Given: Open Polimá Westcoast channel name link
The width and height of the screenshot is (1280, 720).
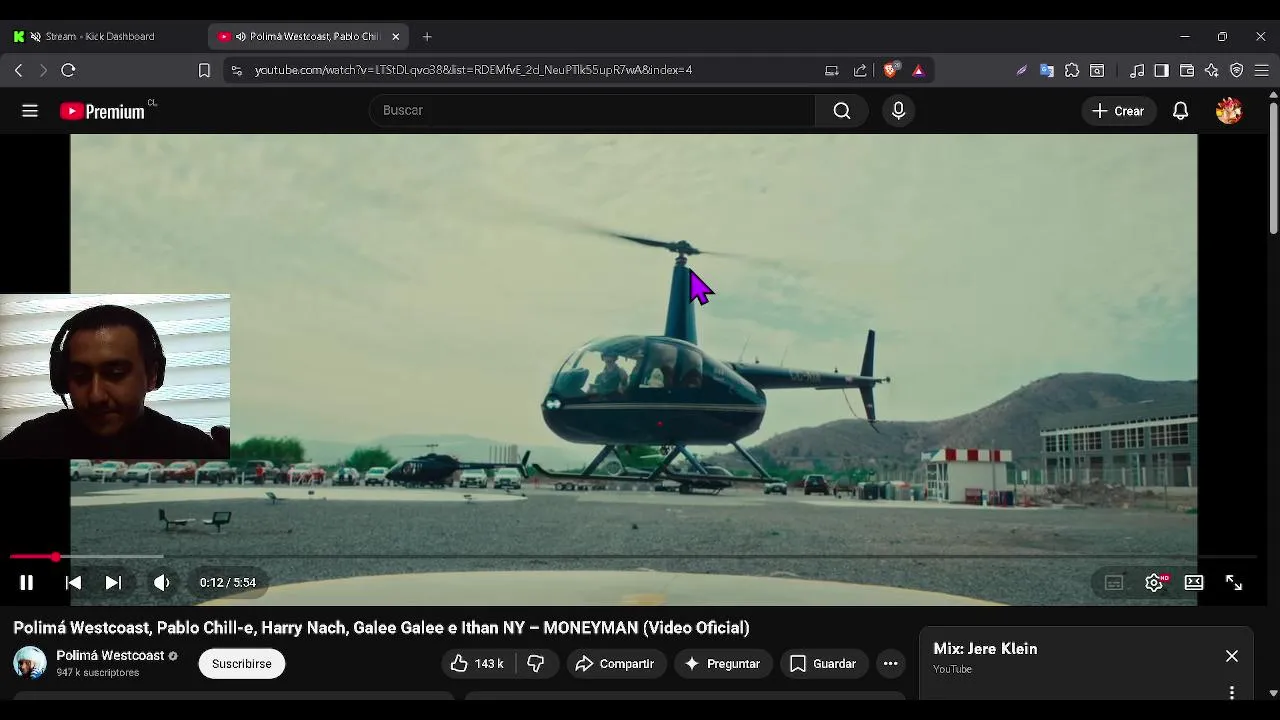Looking at the screenshot, I should [110, 655].
